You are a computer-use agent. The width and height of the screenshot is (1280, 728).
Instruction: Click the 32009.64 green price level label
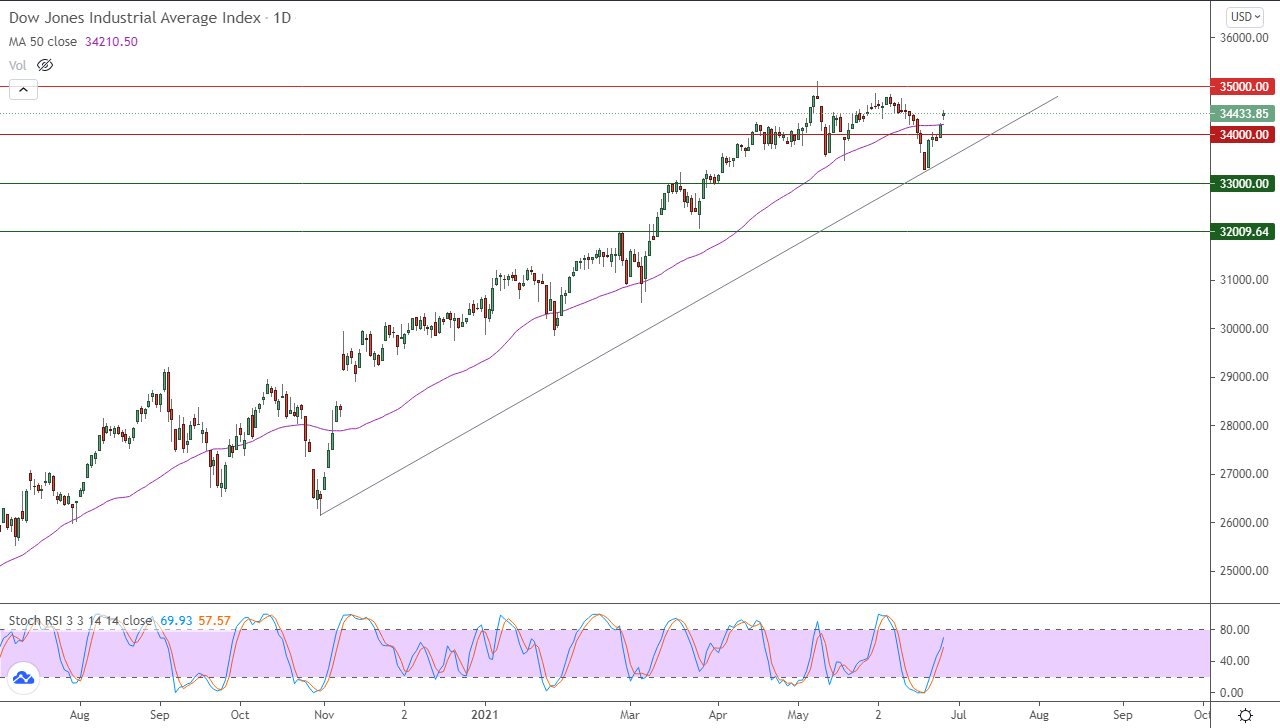coord(1241,232)
